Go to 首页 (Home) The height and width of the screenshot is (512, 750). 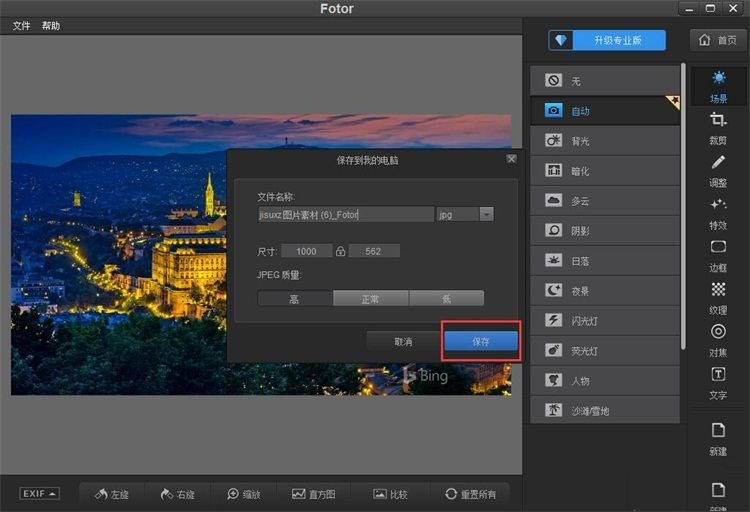pos(717,40)
